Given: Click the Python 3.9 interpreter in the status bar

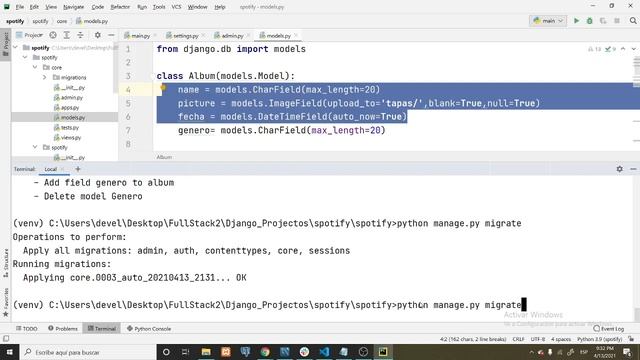Looking at the screenshot, I should (x=599, y=339).
